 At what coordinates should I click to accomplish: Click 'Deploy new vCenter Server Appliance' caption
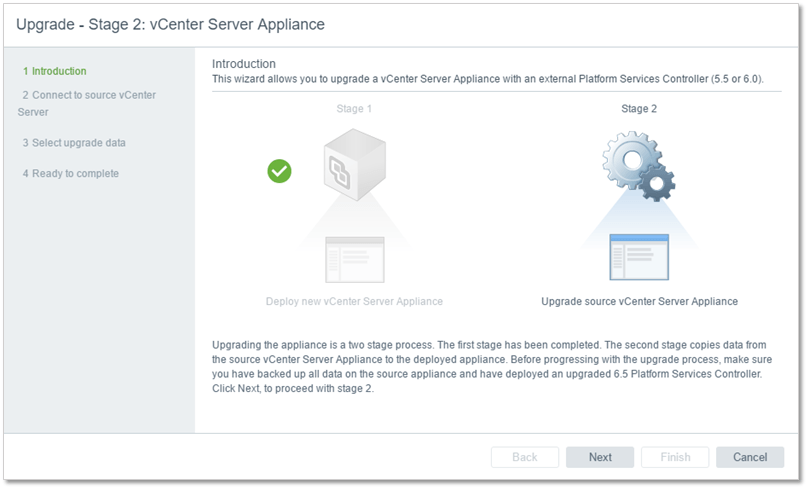click(355, 301)
